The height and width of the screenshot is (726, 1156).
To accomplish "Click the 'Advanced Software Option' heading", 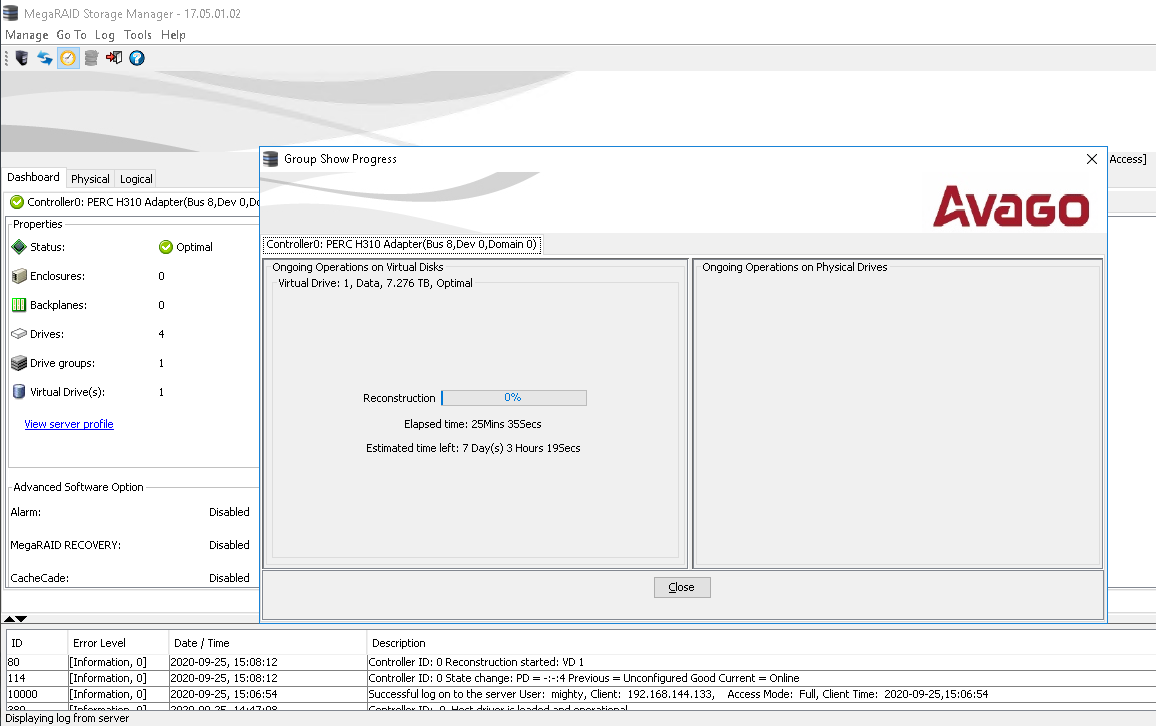I will pos(78,487).
